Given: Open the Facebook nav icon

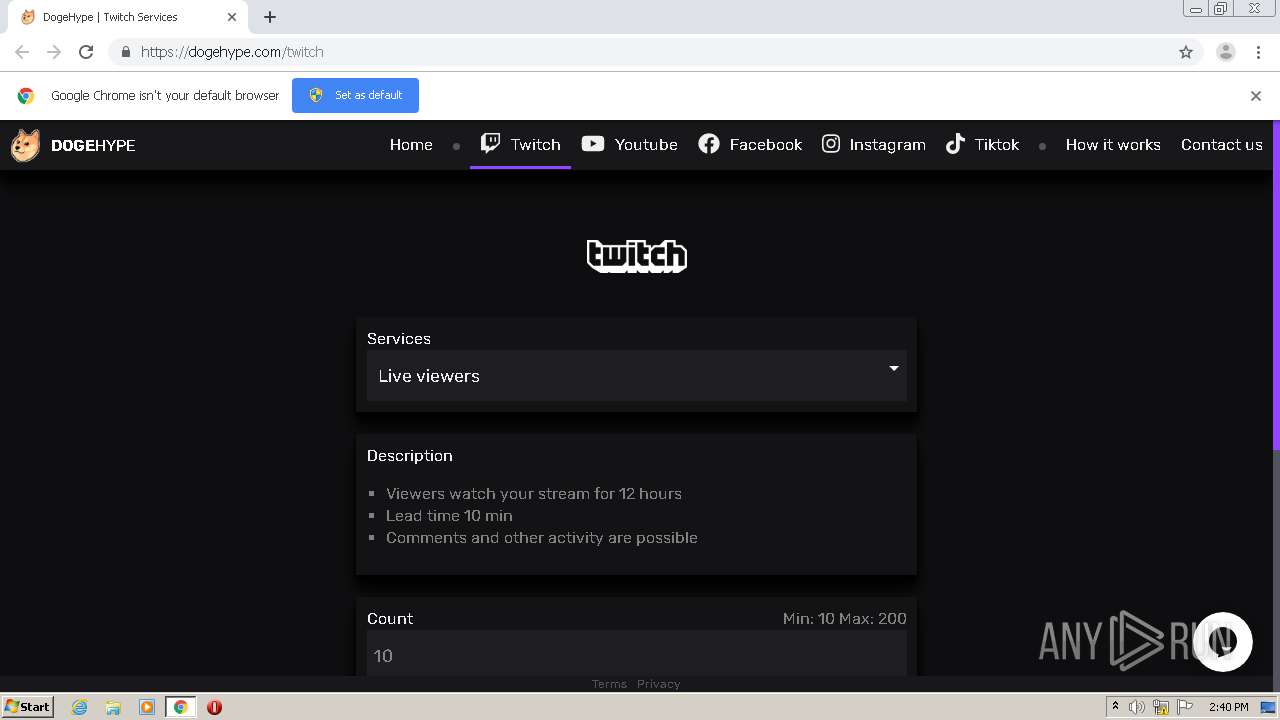Looking at the screenshot, I should click(x=709, y=144).
